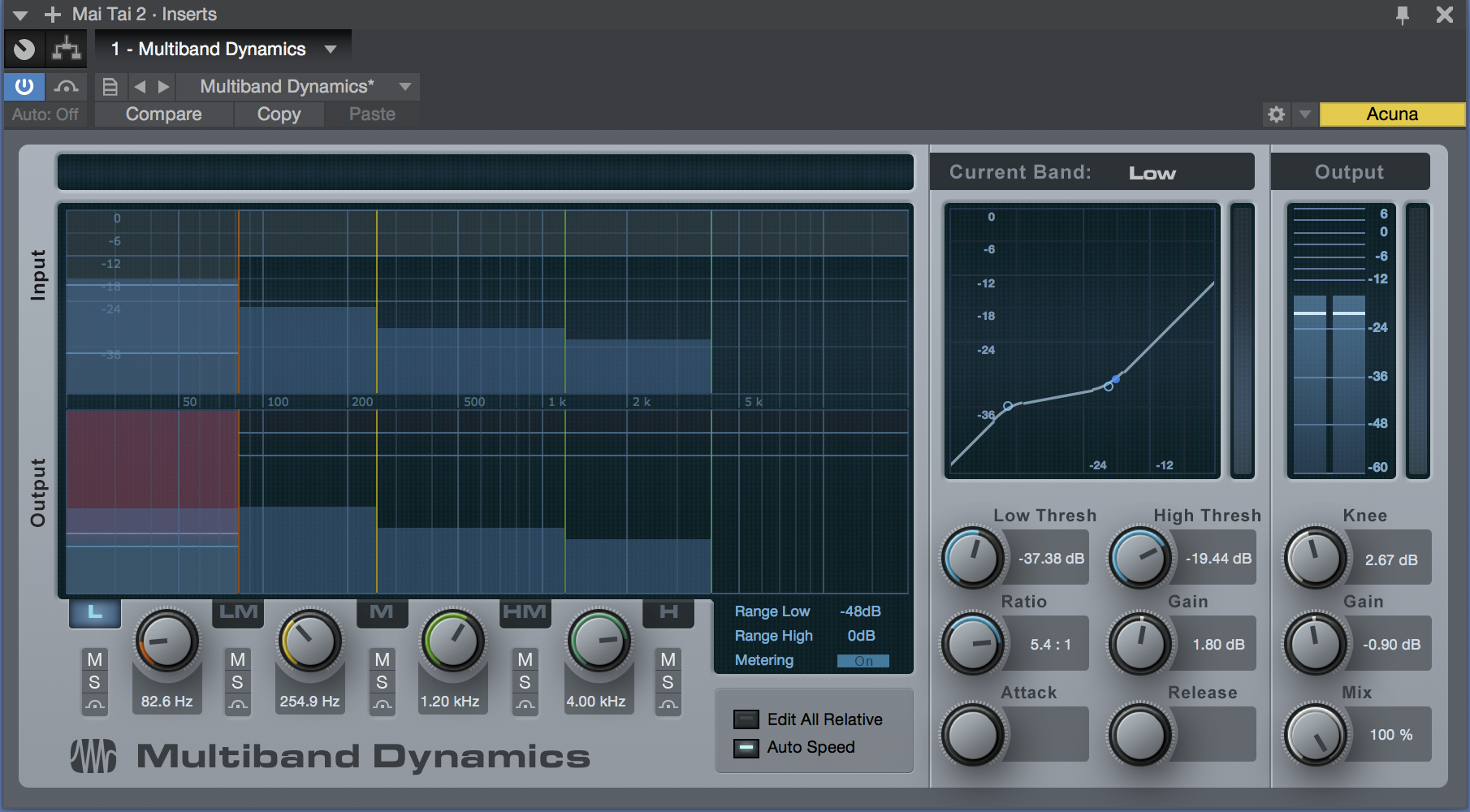
Task: Toggle Metering On switch
Action: (863, 661)
